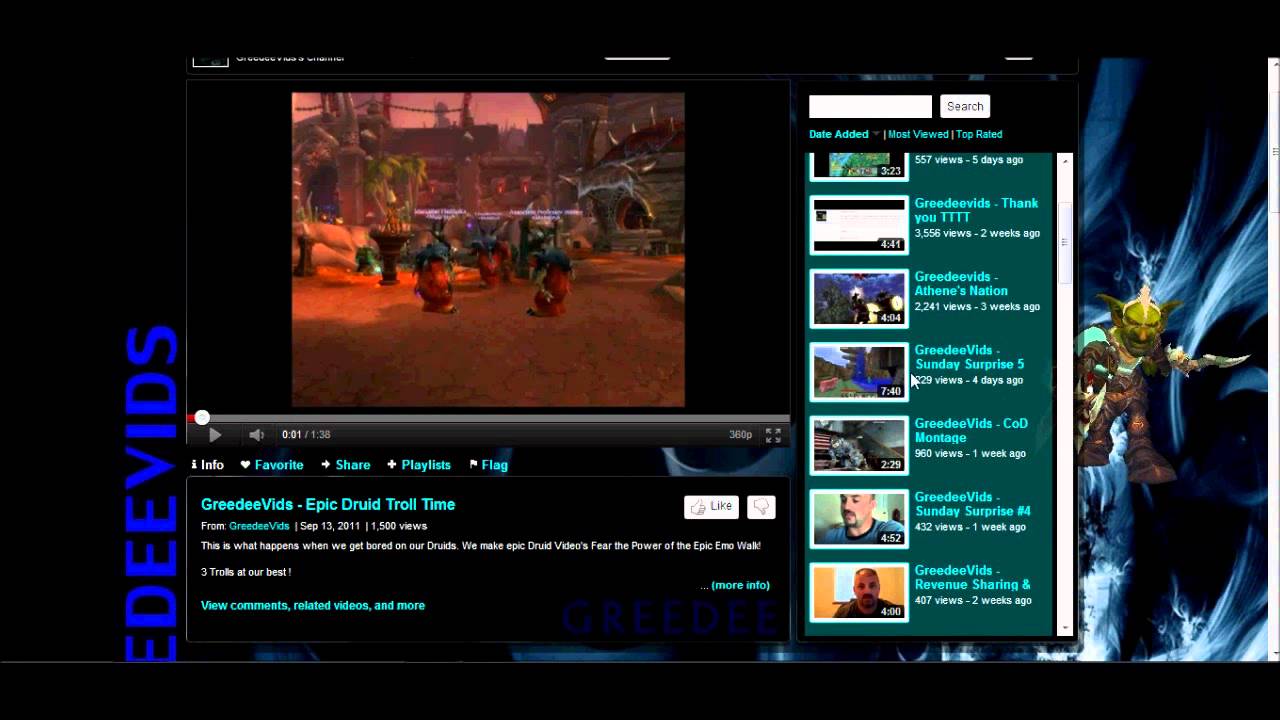The image size is (1280, 720).
Task: Sort videos by Most Viewed
Action: click(918, 134)
